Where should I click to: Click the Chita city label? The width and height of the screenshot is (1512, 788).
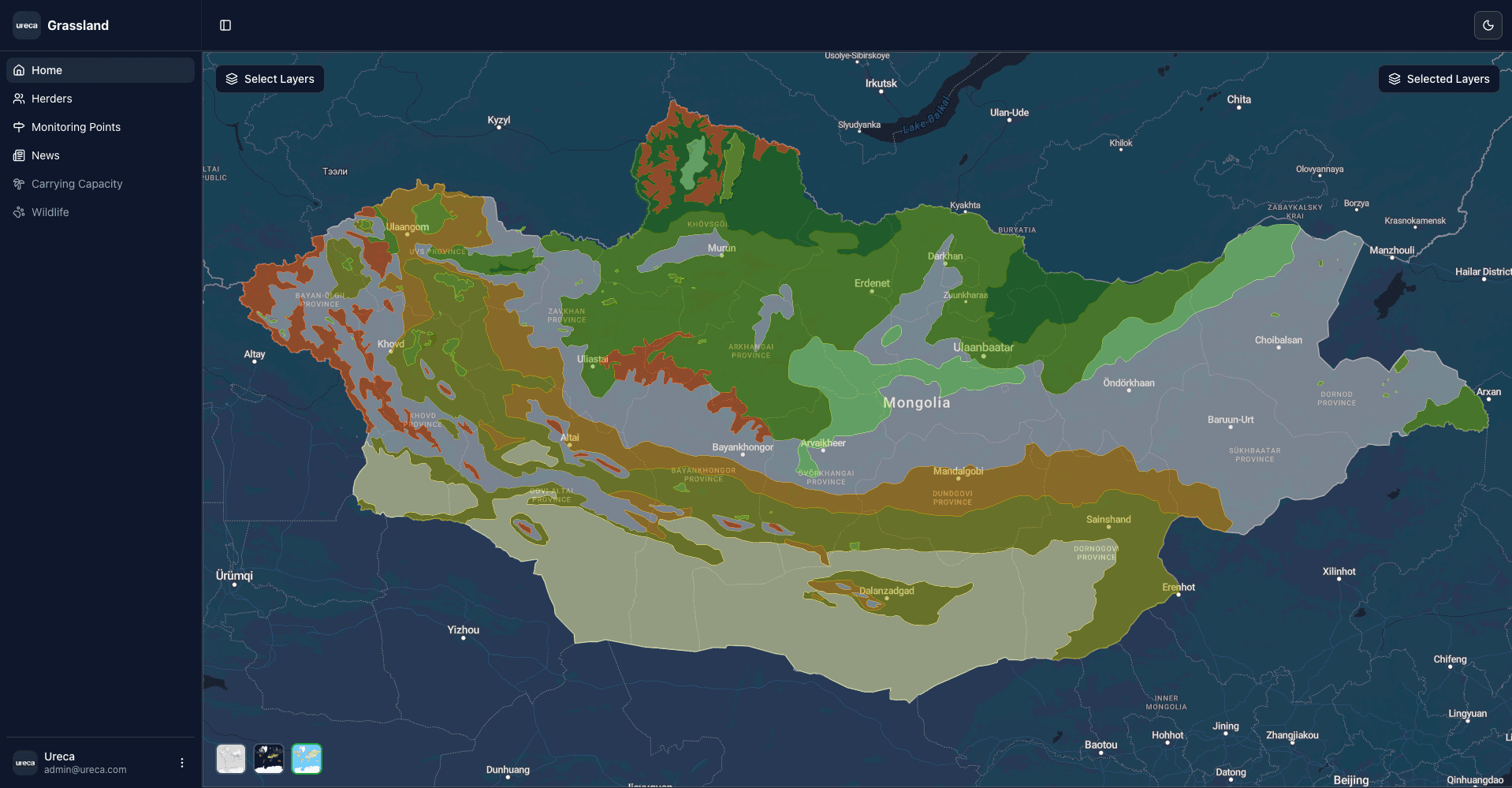click(x=1238, y=99)
